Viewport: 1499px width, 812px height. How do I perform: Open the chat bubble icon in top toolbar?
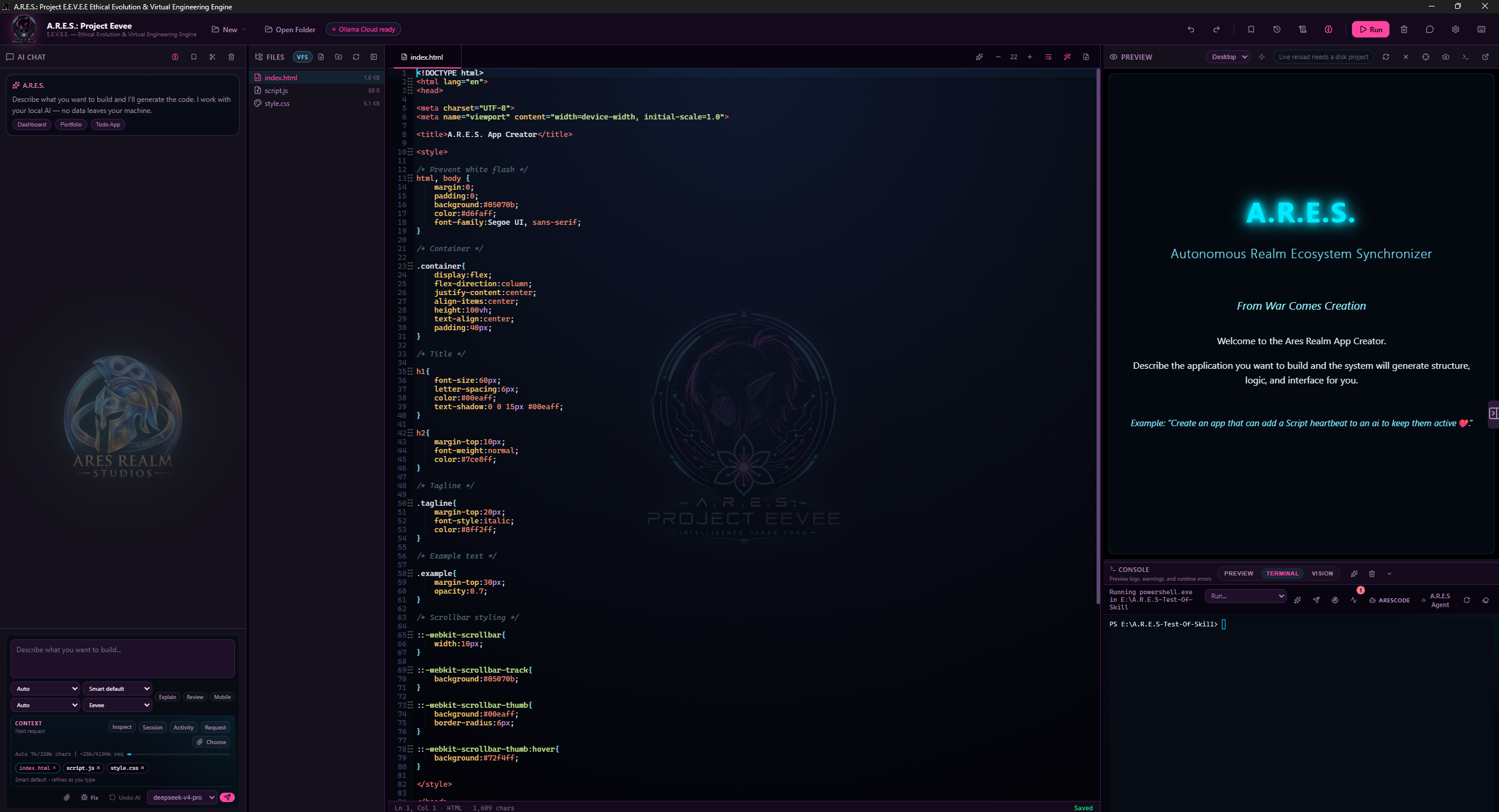(x=1430, y=29)
